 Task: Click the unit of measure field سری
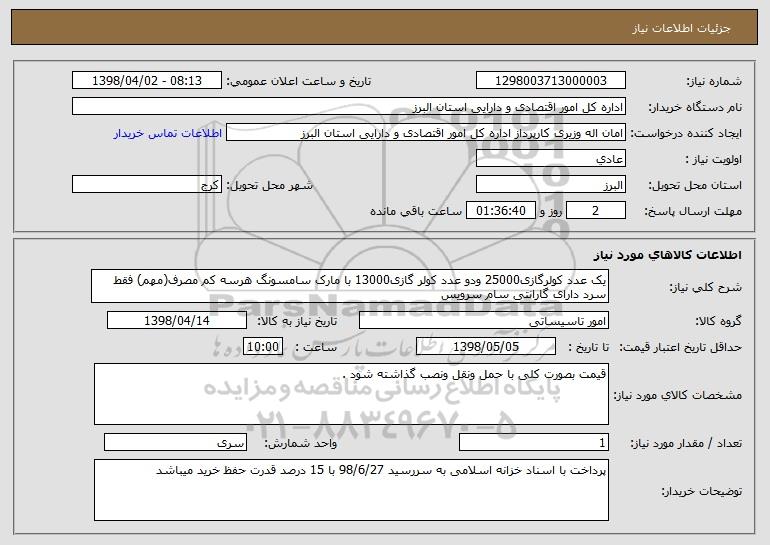175,442
